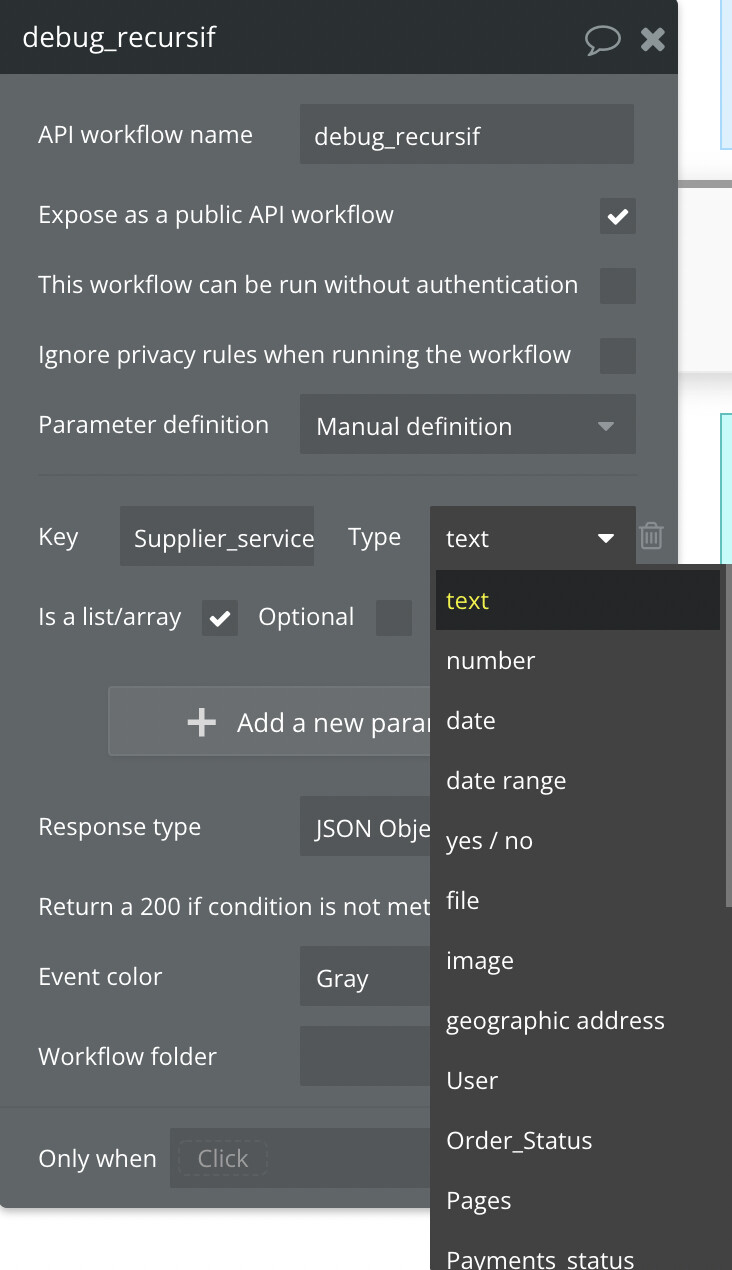
Task: Open the comment bubble icon
Action: pos(602,39)
